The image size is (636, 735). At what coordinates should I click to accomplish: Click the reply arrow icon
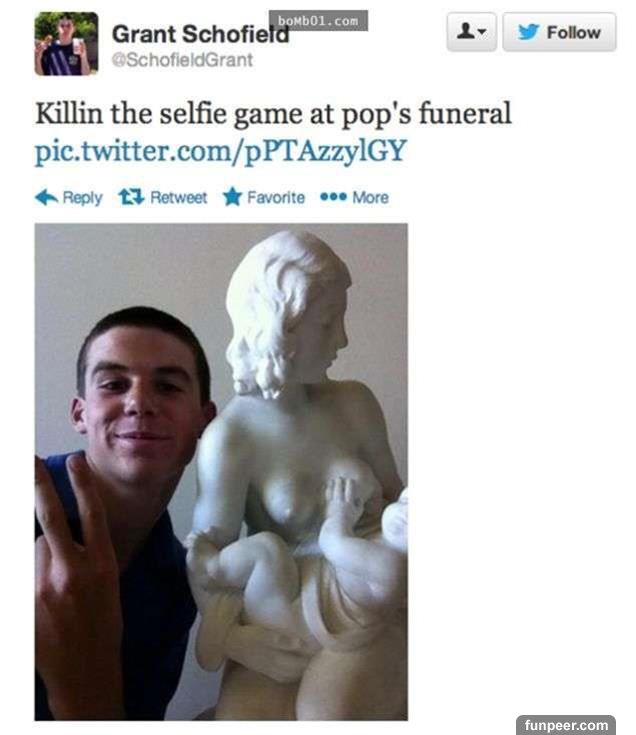click(46, 197)
